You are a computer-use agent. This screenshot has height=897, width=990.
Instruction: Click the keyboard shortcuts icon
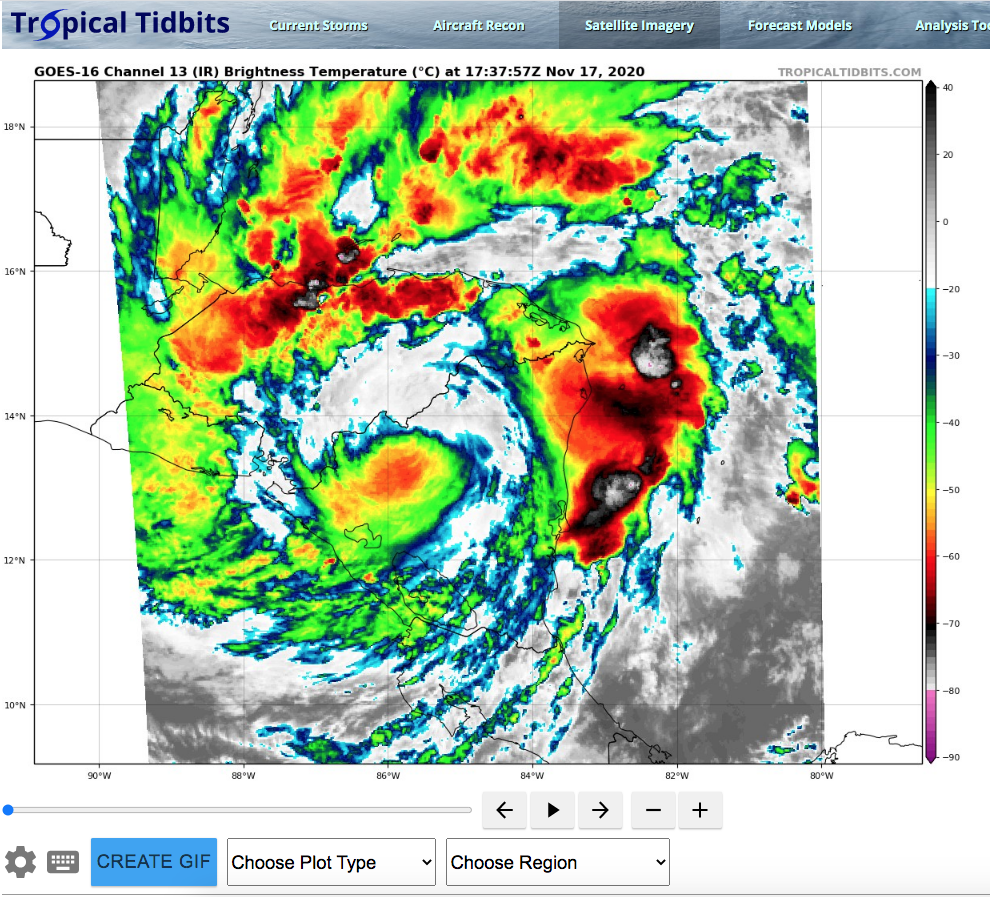coord(63,862)
